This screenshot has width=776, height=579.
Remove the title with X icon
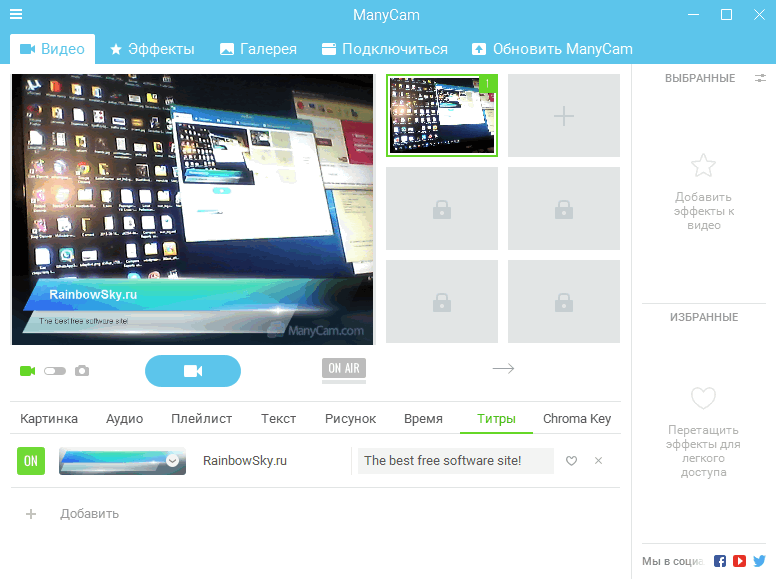(x=598, y=461)
